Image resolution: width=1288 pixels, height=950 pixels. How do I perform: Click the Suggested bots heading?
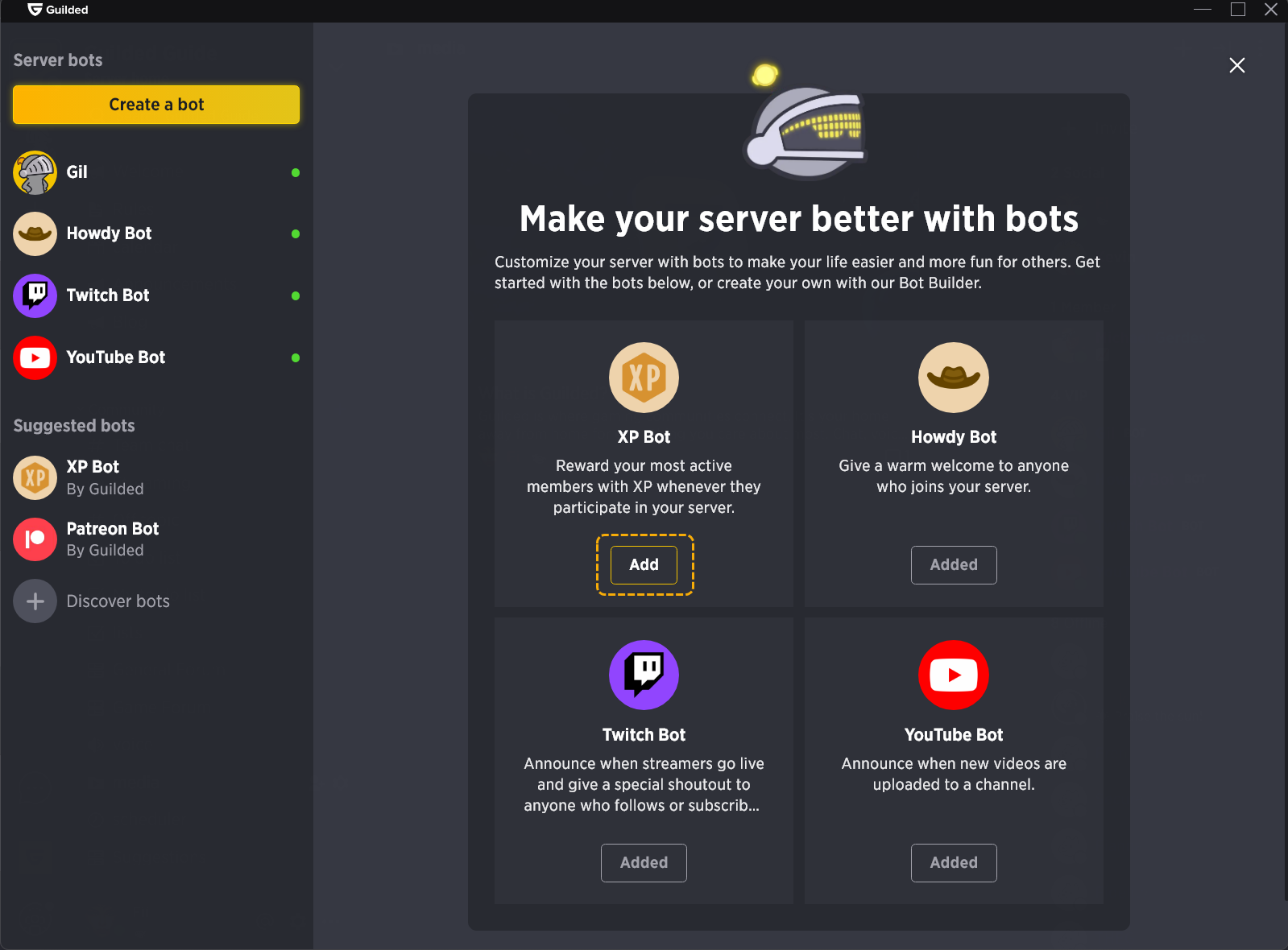[x=74, y=426]
